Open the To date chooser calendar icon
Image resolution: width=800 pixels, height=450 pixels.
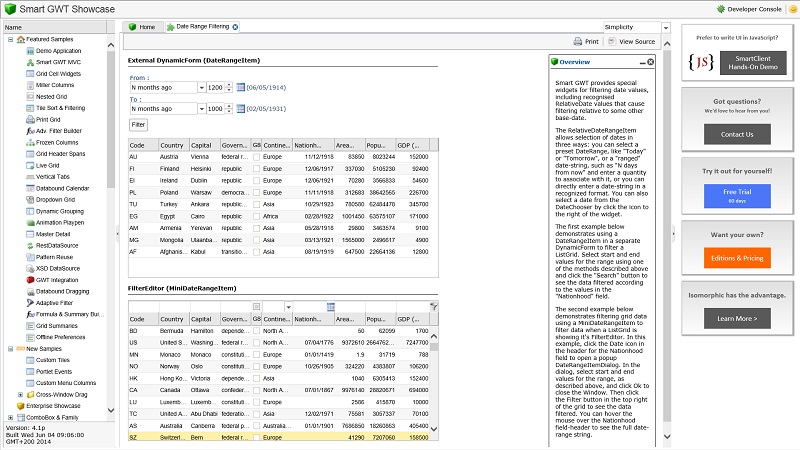coord(240,108)
